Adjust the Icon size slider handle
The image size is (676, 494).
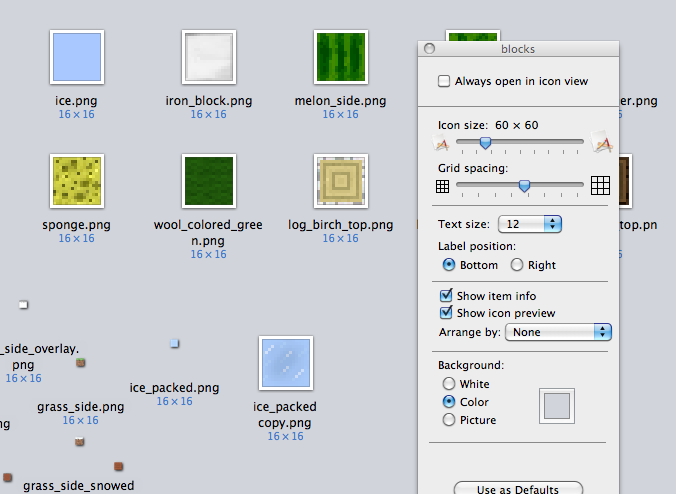485,143
